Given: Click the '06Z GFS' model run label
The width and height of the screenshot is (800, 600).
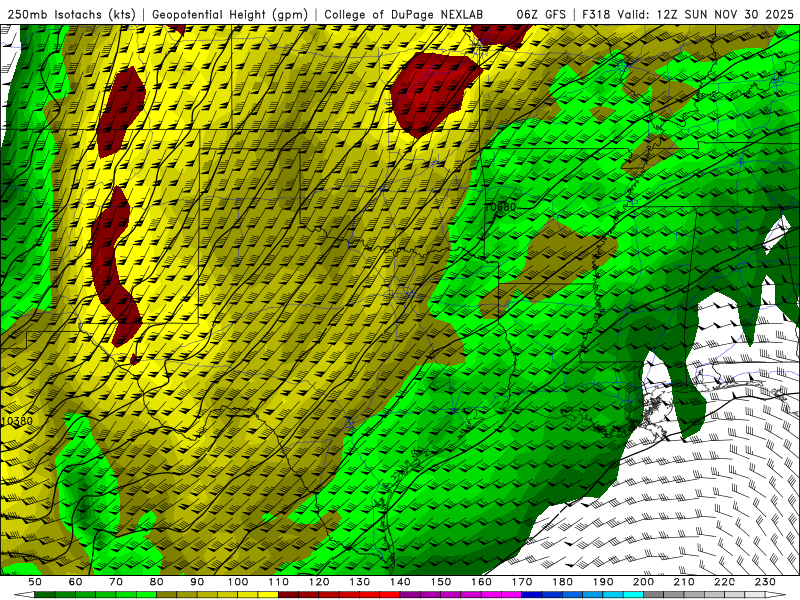Looking at the screenshot, I should pos(541,15).
